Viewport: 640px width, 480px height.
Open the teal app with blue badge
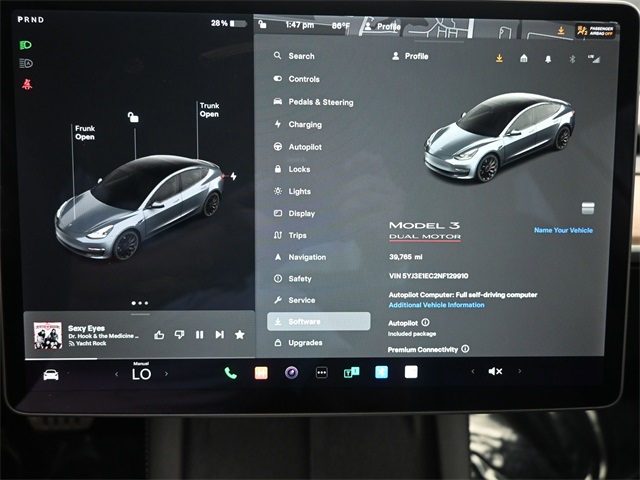click(x=351, y=372)
